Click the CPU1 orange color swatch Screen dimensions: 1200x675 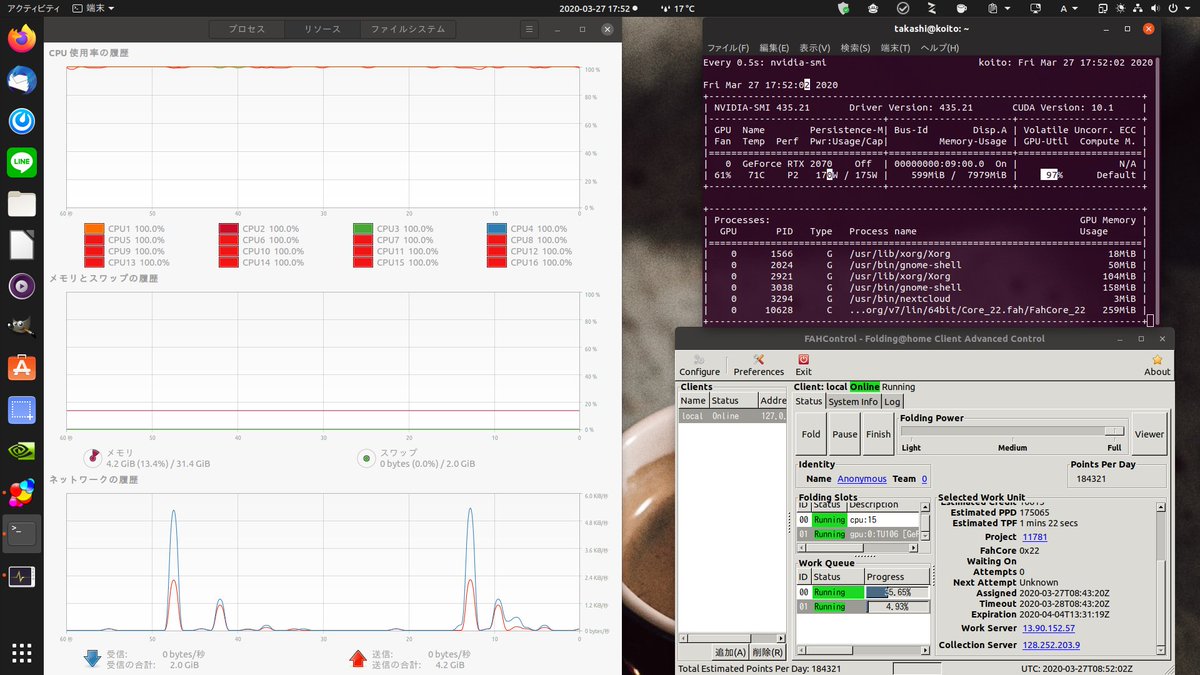tap(94, 229)
